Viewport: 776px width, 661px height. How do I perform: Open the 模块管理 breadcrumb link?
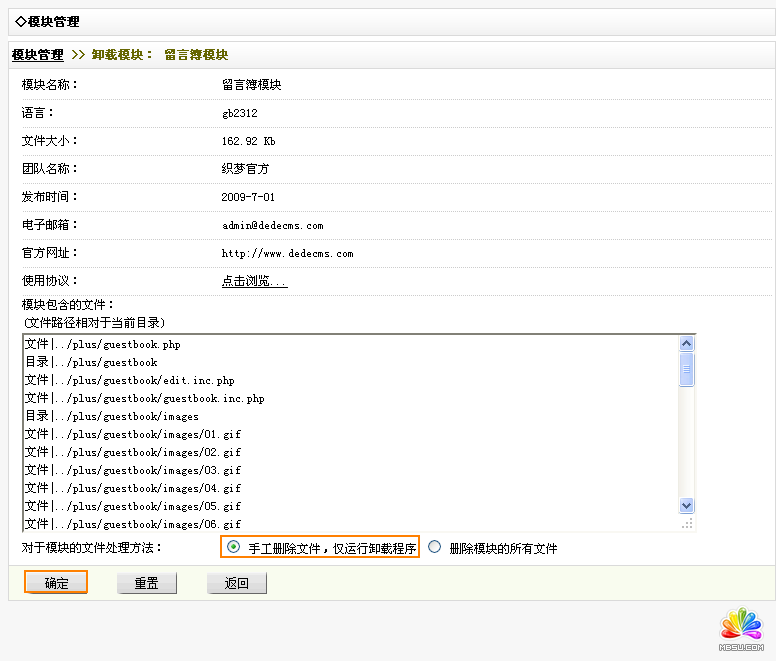[x=37, y=55]
